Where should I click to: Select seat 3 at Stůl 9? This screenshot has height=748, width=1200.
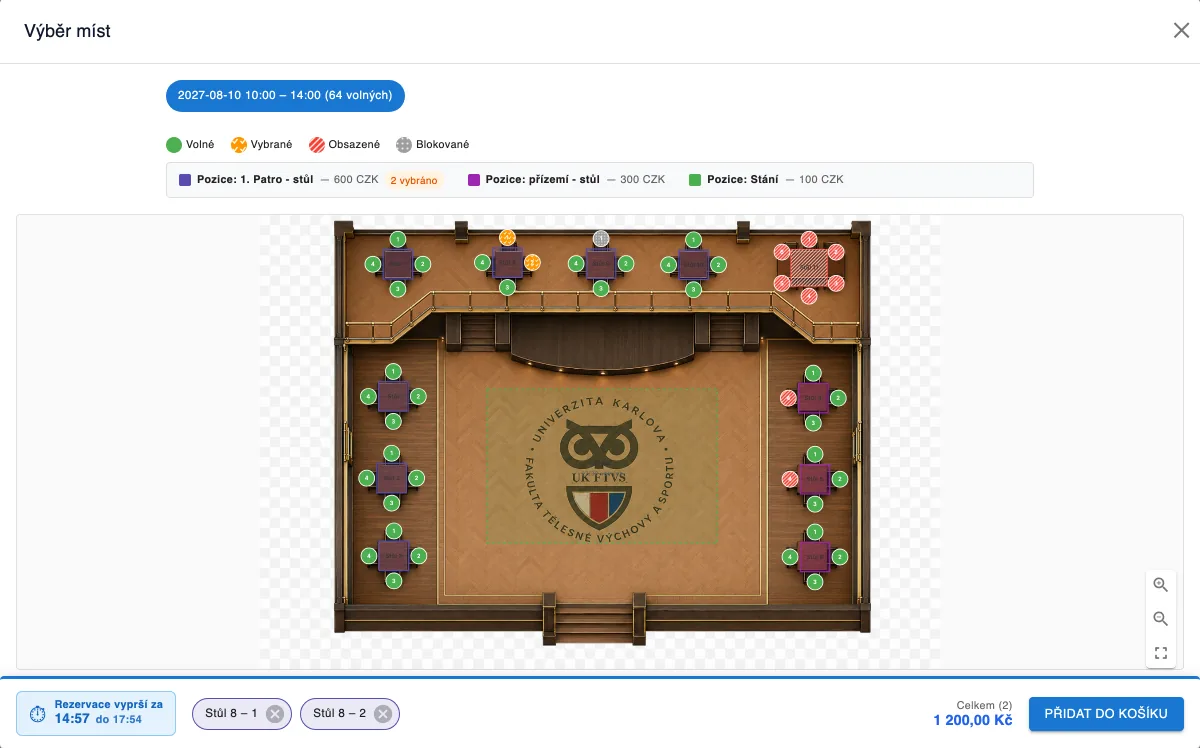601,288
